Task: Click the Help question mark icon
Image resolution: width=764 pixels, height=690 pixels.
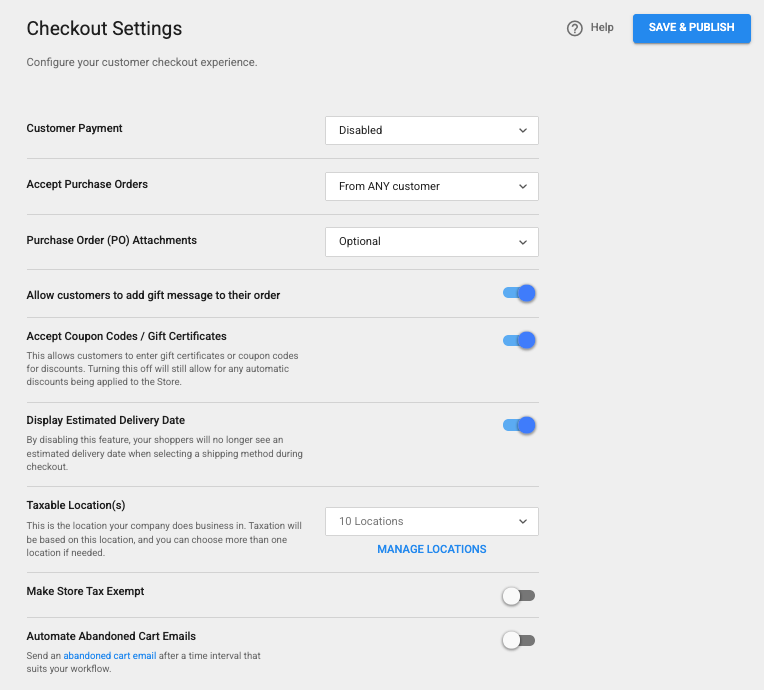Action: [x=574, y=28]
